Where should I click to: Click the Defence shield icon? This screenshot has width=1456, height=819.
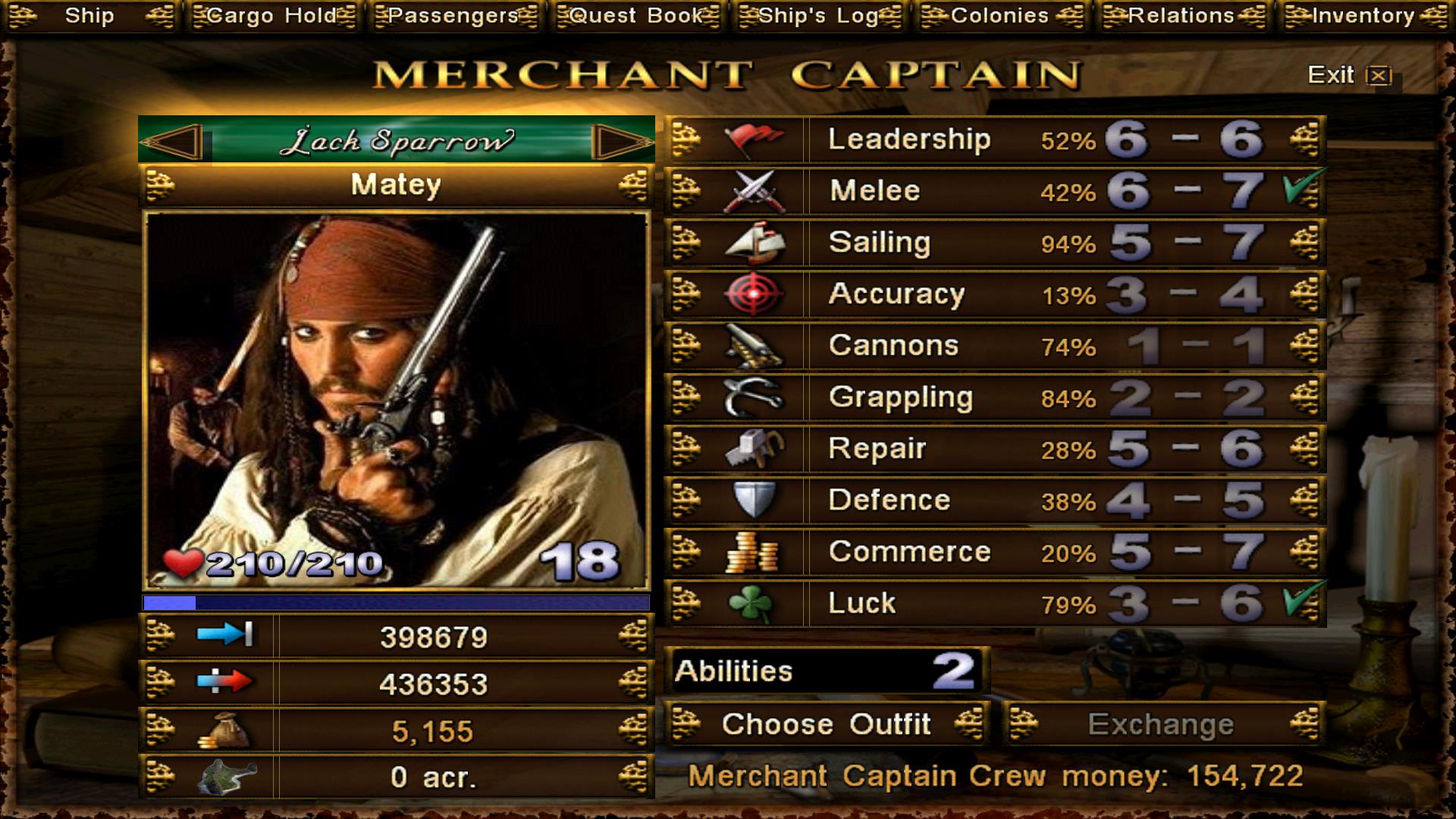pos(754,500)
